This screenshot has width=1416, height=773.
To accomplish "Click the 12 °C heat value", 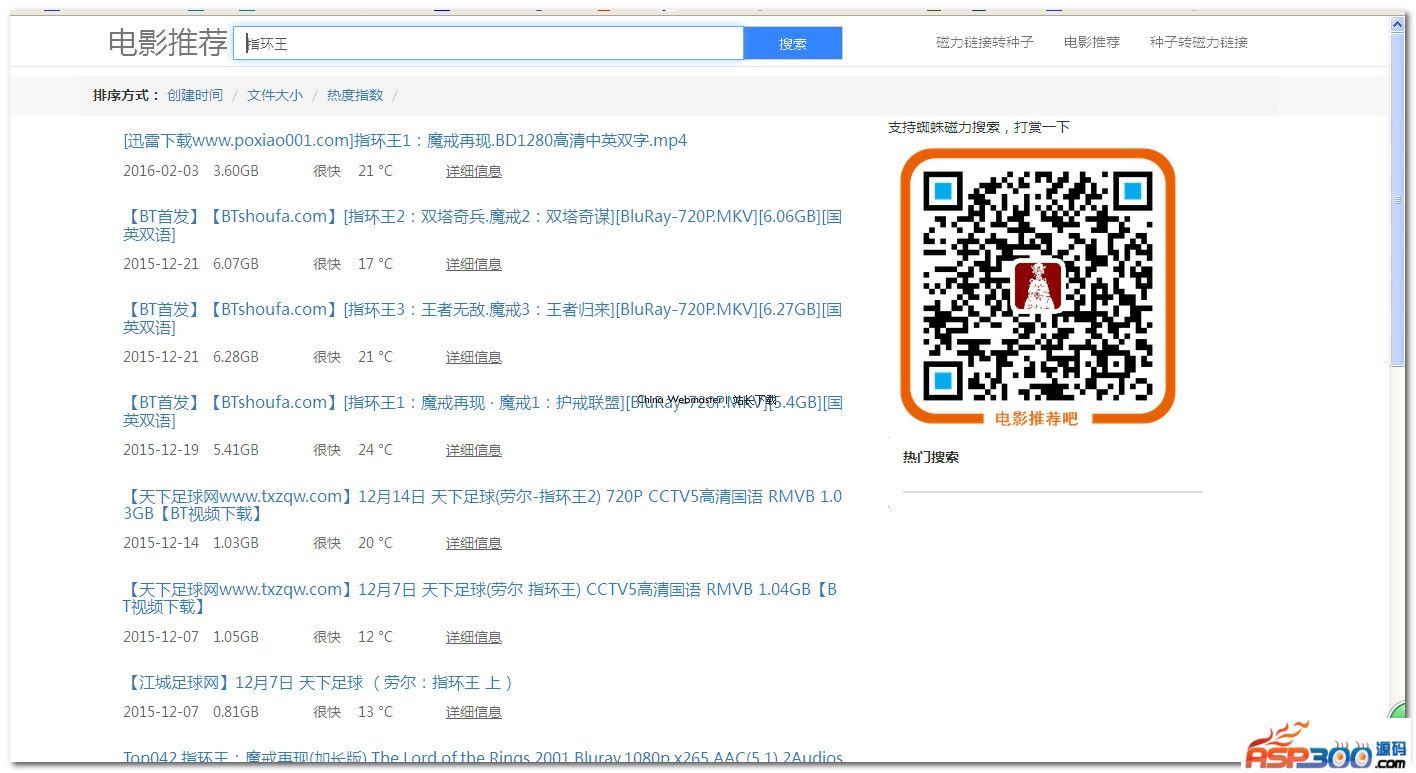I will 376,637.
